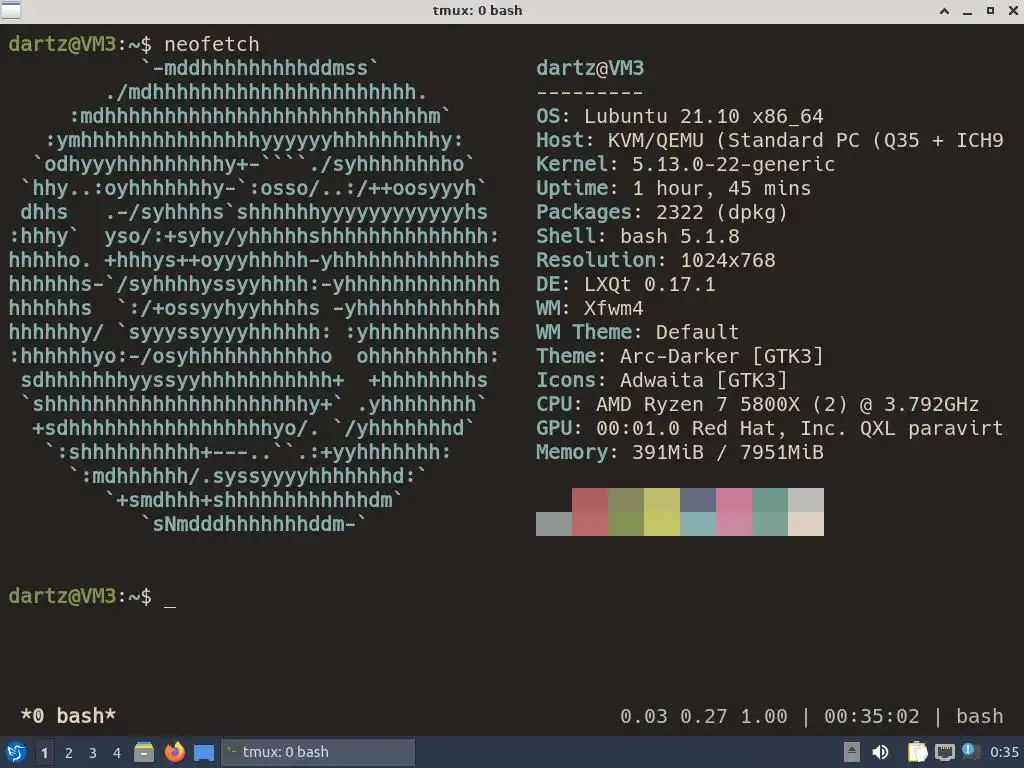Click 'bash' at right end of tmux status bar
Screen dimensions: 1024x768
(x=980, y=716)
